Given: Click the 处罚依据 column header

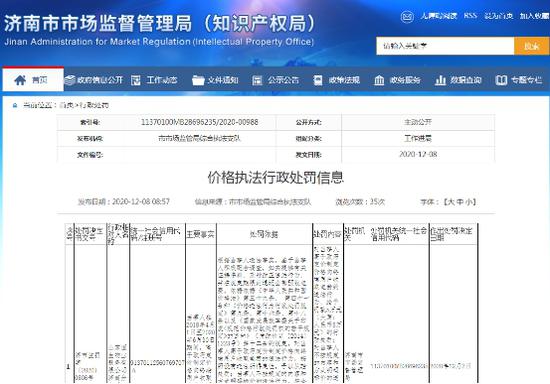Looking at the screenshot, I should (x=264, y=234).
